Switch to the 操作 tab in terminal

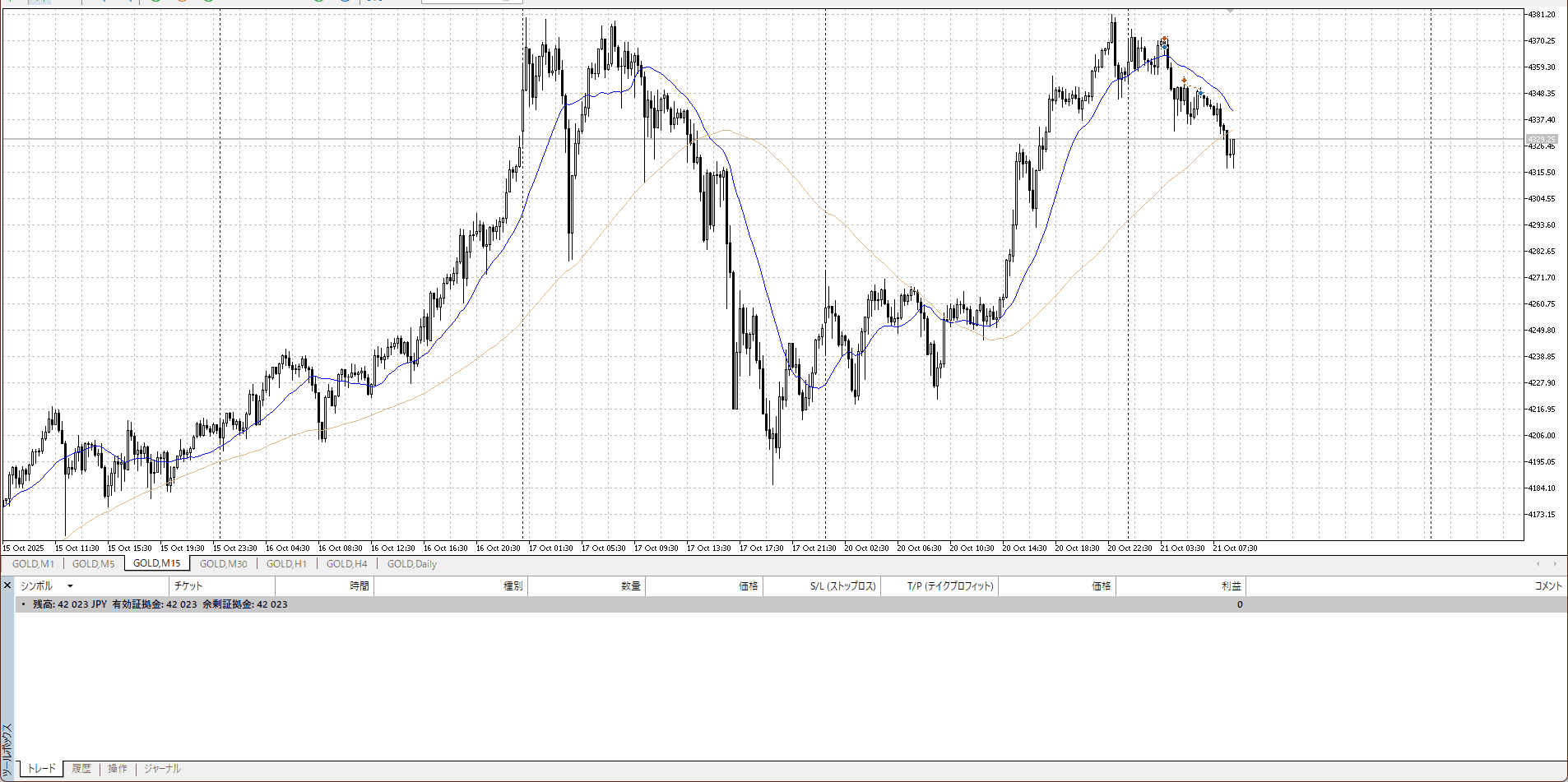[118, 769]
